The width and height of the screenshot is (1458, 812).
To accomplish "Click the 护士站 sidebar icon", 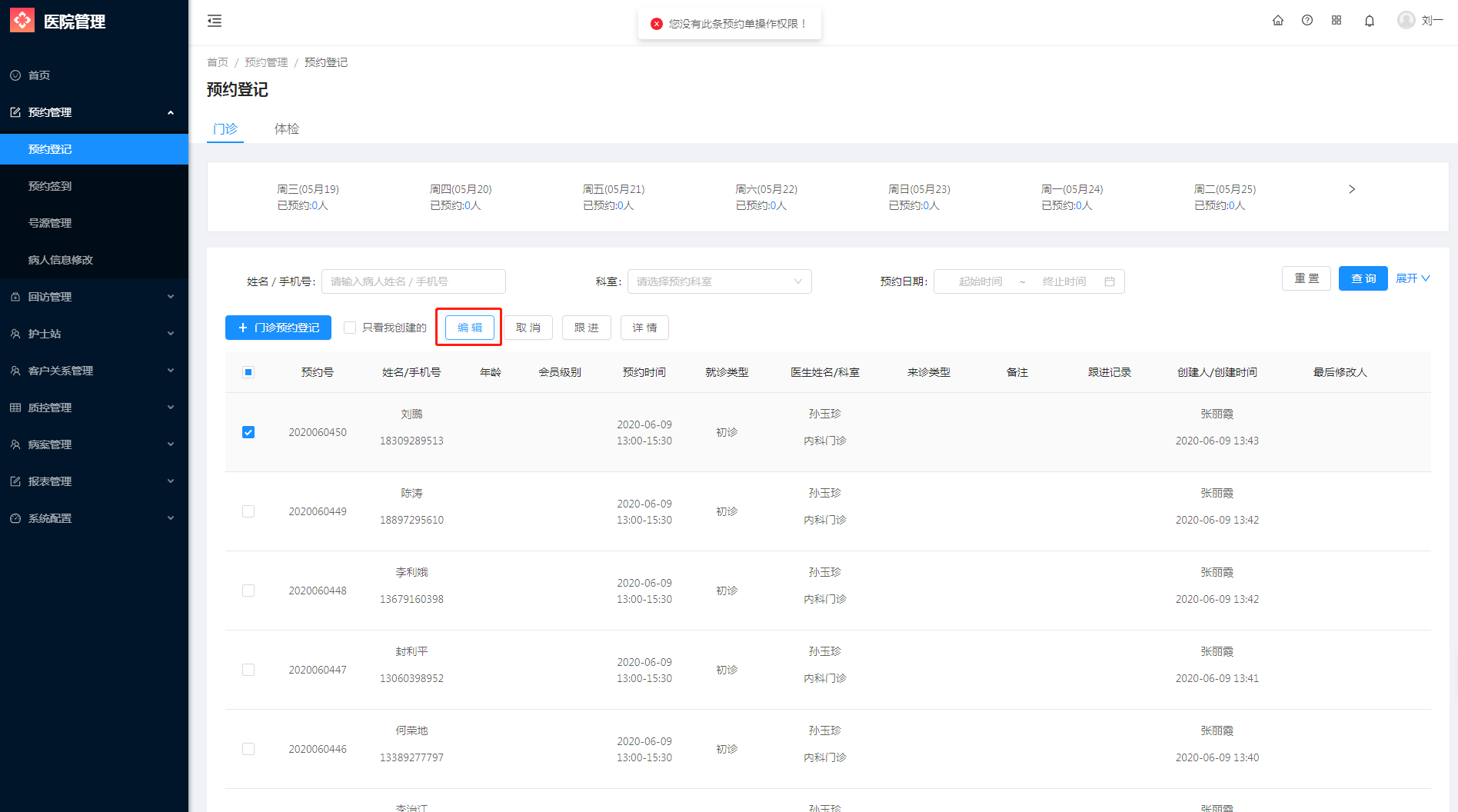I will 15,334.
